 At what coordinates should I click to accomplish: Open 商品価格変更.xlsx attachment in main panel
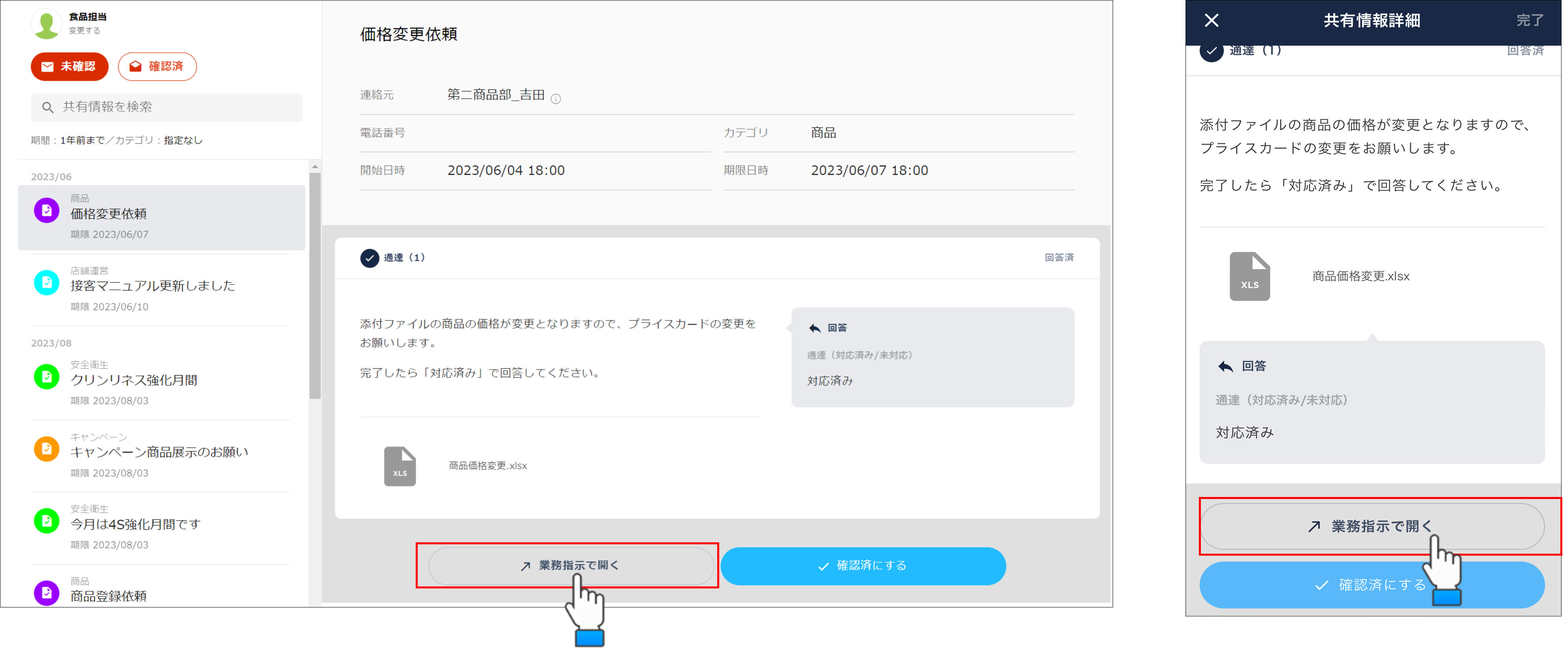[x=488, y=466]
